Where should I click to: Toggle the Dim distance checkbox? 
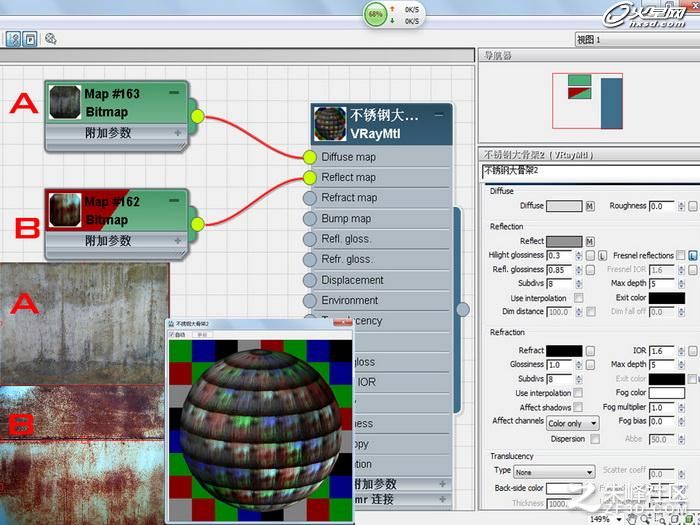pyautogui.click(x=591, y=312)
